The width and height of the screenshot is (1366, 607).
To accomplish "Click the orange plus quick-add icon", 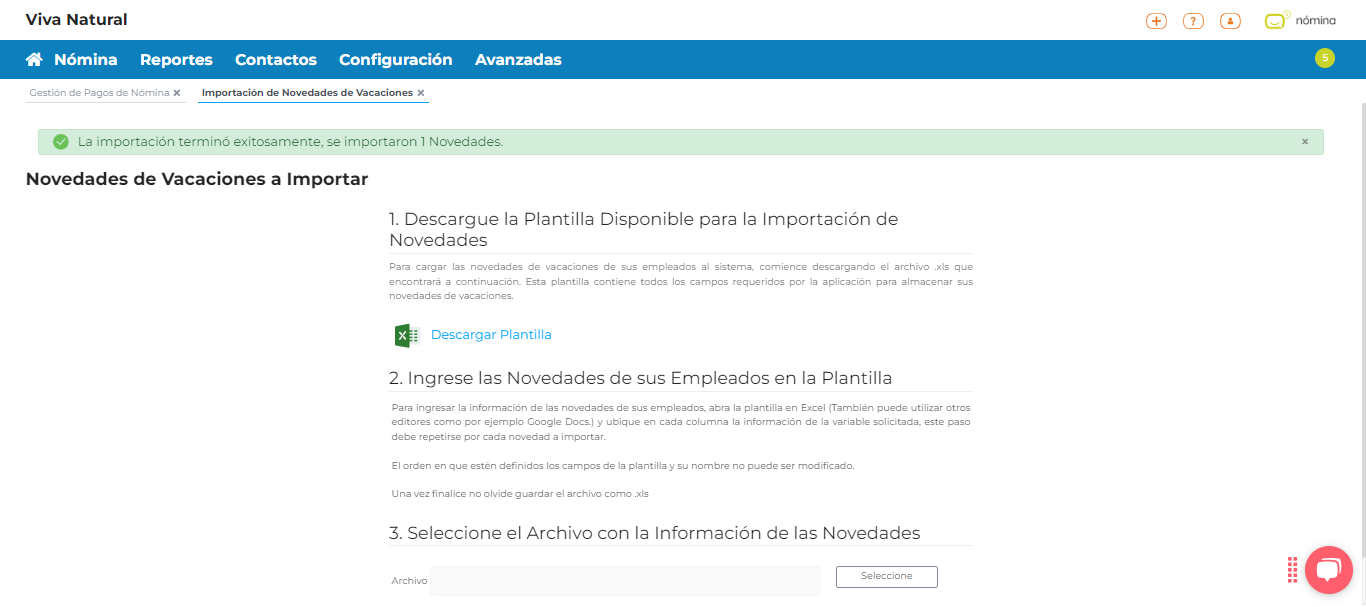I will pyautogui.click(x=1156, y=21).
